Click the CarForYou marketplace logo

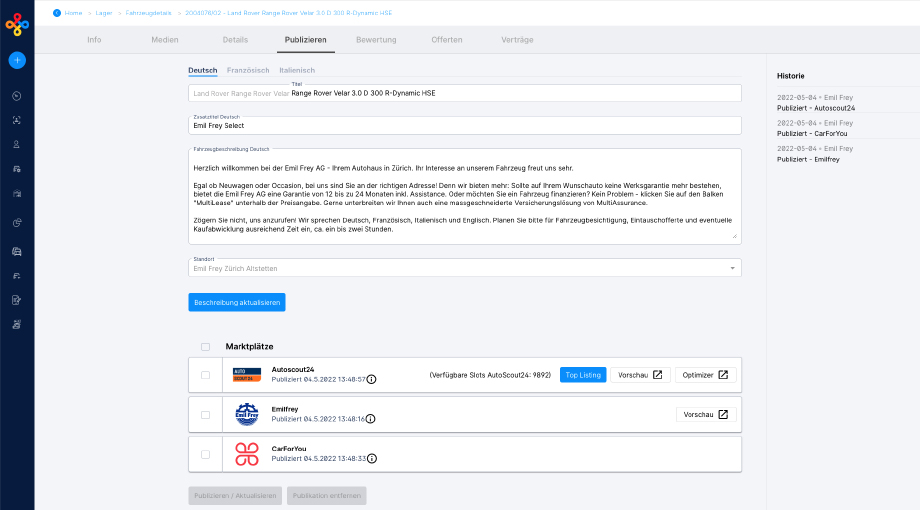point(247,454)
